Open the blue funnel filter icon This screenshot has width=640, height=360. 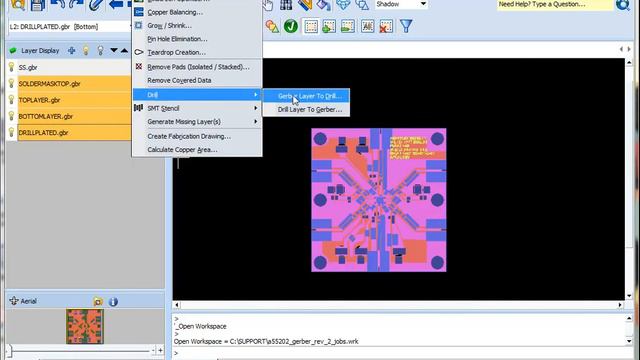pyautogui.click(x=406, y=26)
